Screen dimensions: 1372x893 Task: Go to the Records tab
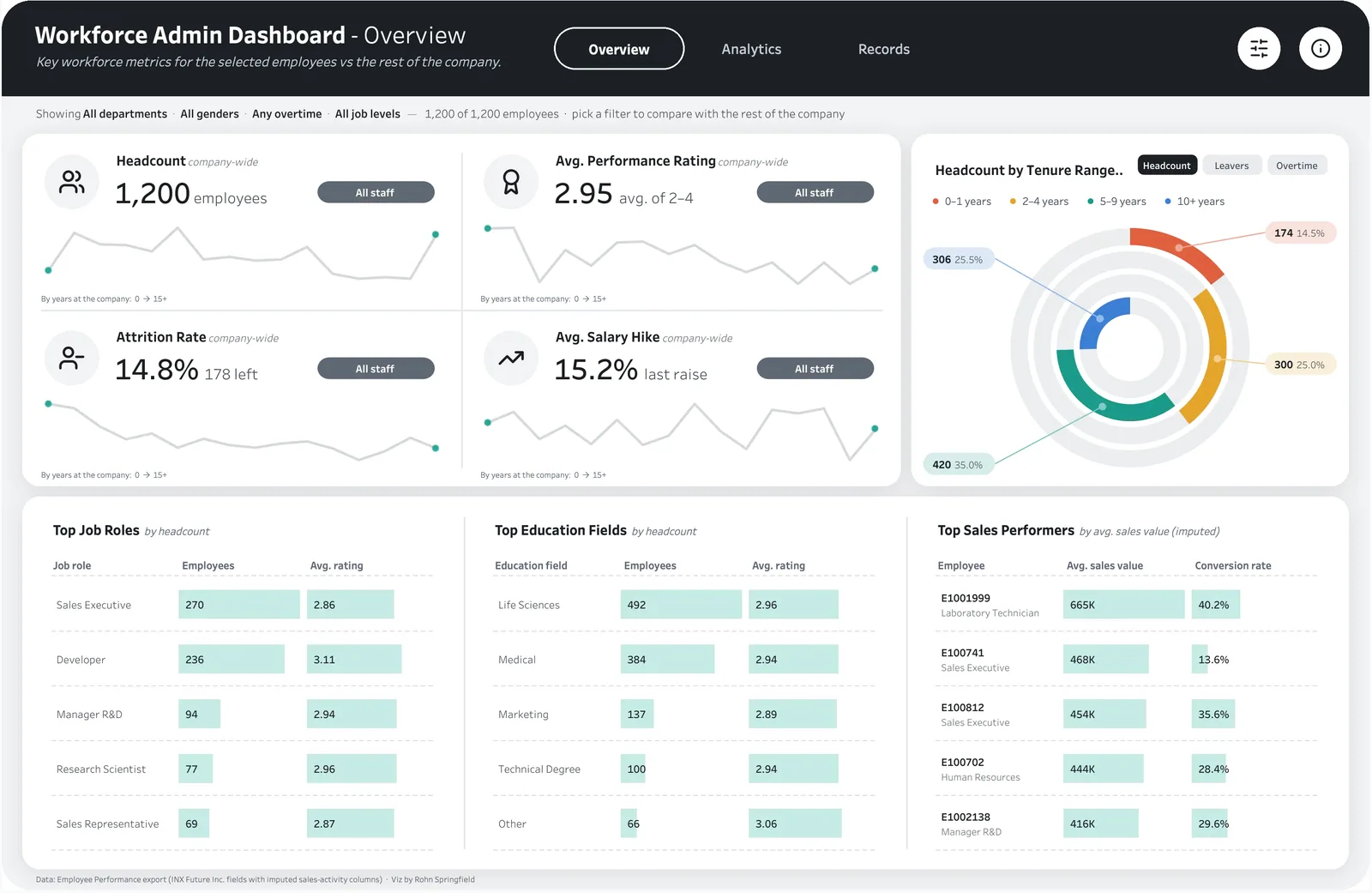pyautogui.click(x=884, y=49)
